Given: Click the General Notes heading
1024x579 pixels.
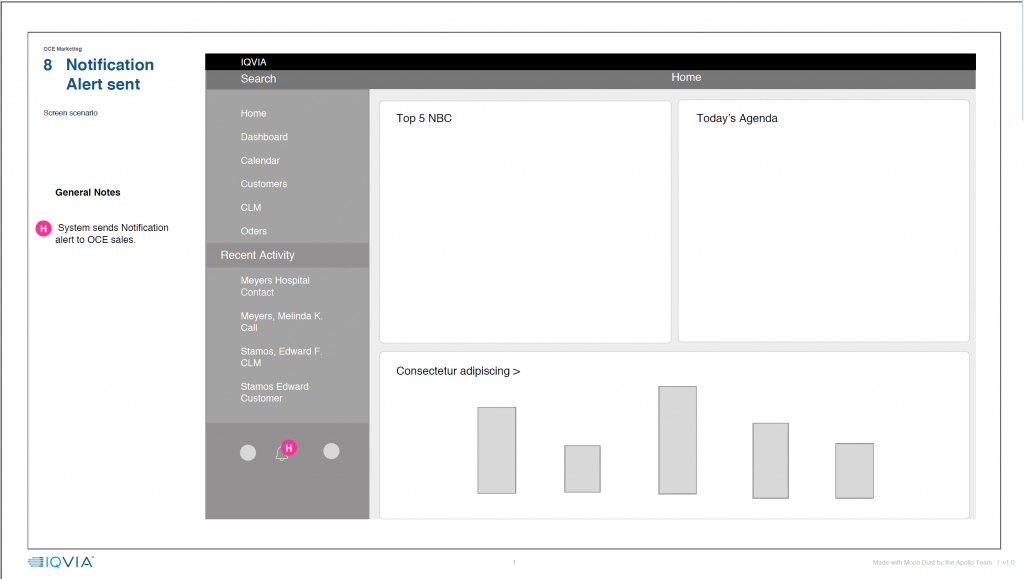Looking at the screenshot, I should 88,193.
